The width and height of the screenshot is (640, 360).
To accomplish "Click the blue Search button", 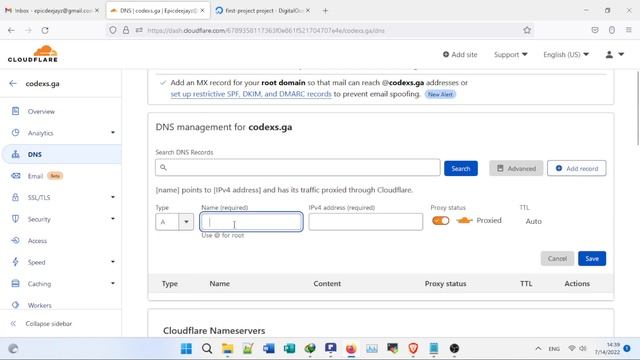I will coord(461,169).
